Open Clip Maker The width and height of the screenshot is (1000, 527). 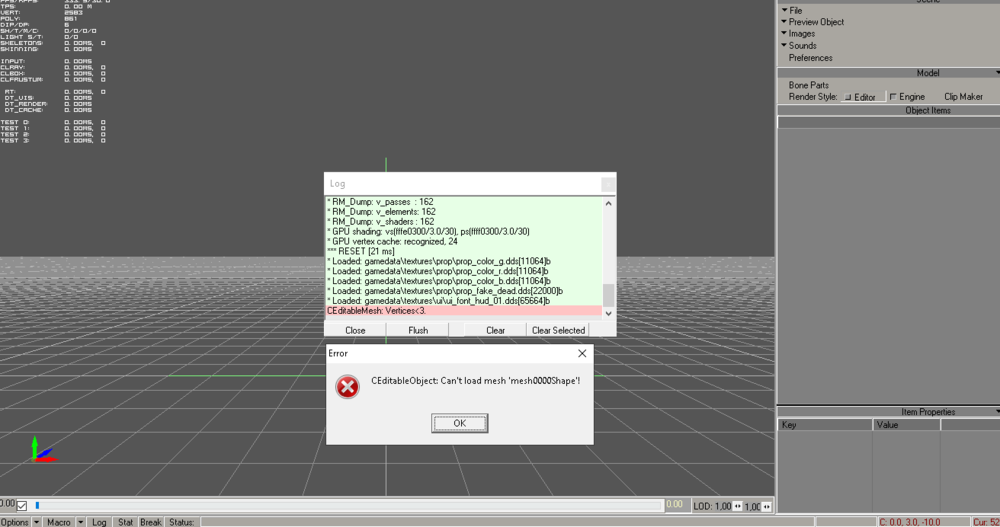tap(963, 97)
